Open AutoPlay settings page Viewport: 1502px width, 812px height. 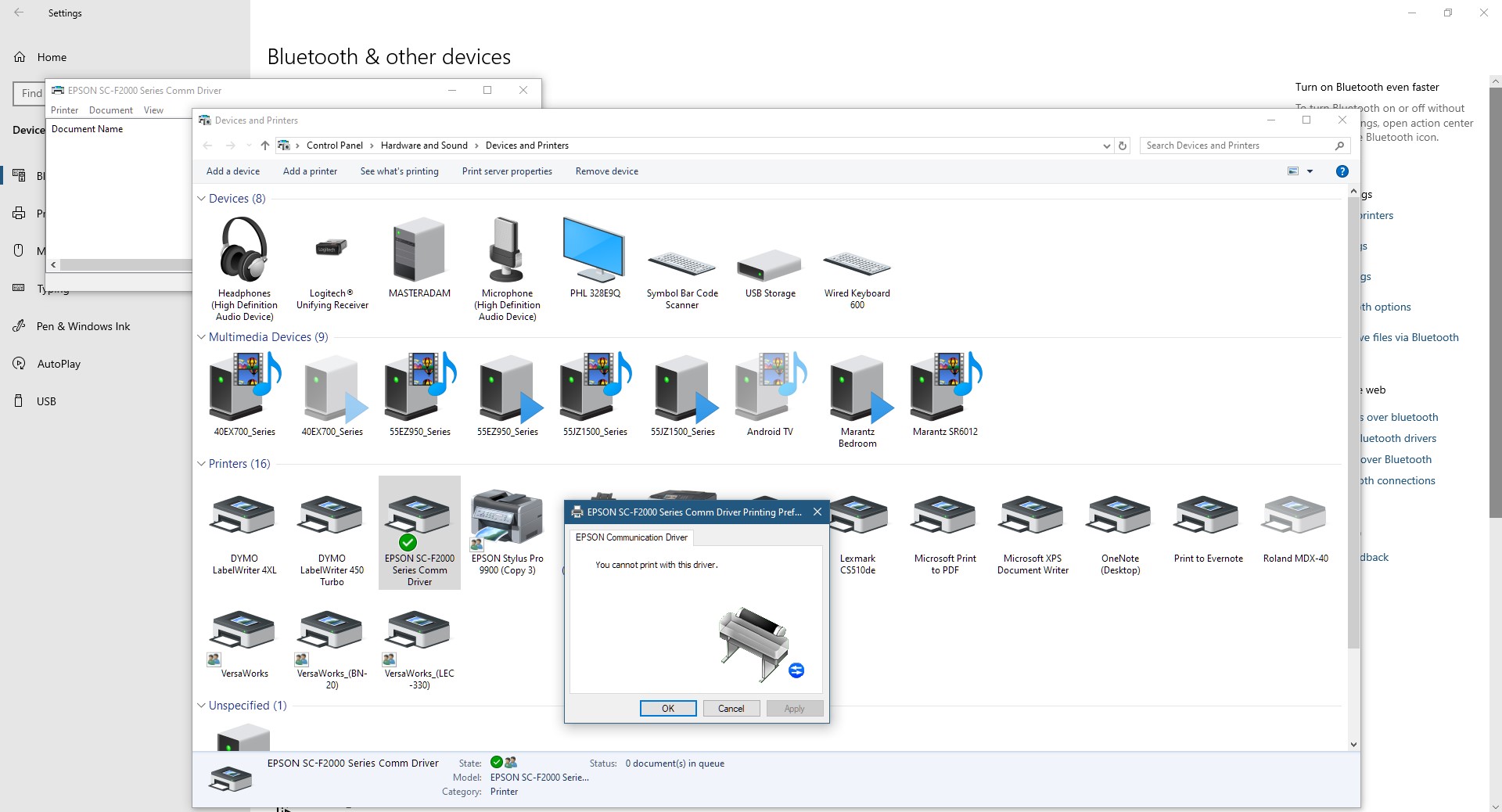(59, 364)
